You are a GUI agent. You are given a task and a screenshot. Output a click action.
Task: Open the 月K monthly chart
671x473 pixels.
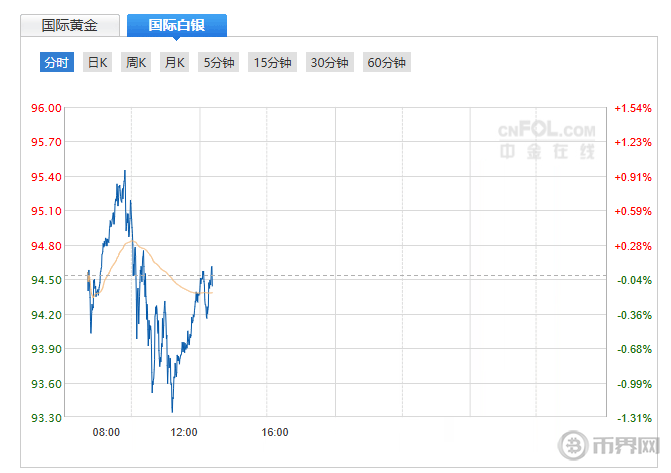(x=175, y=62)
